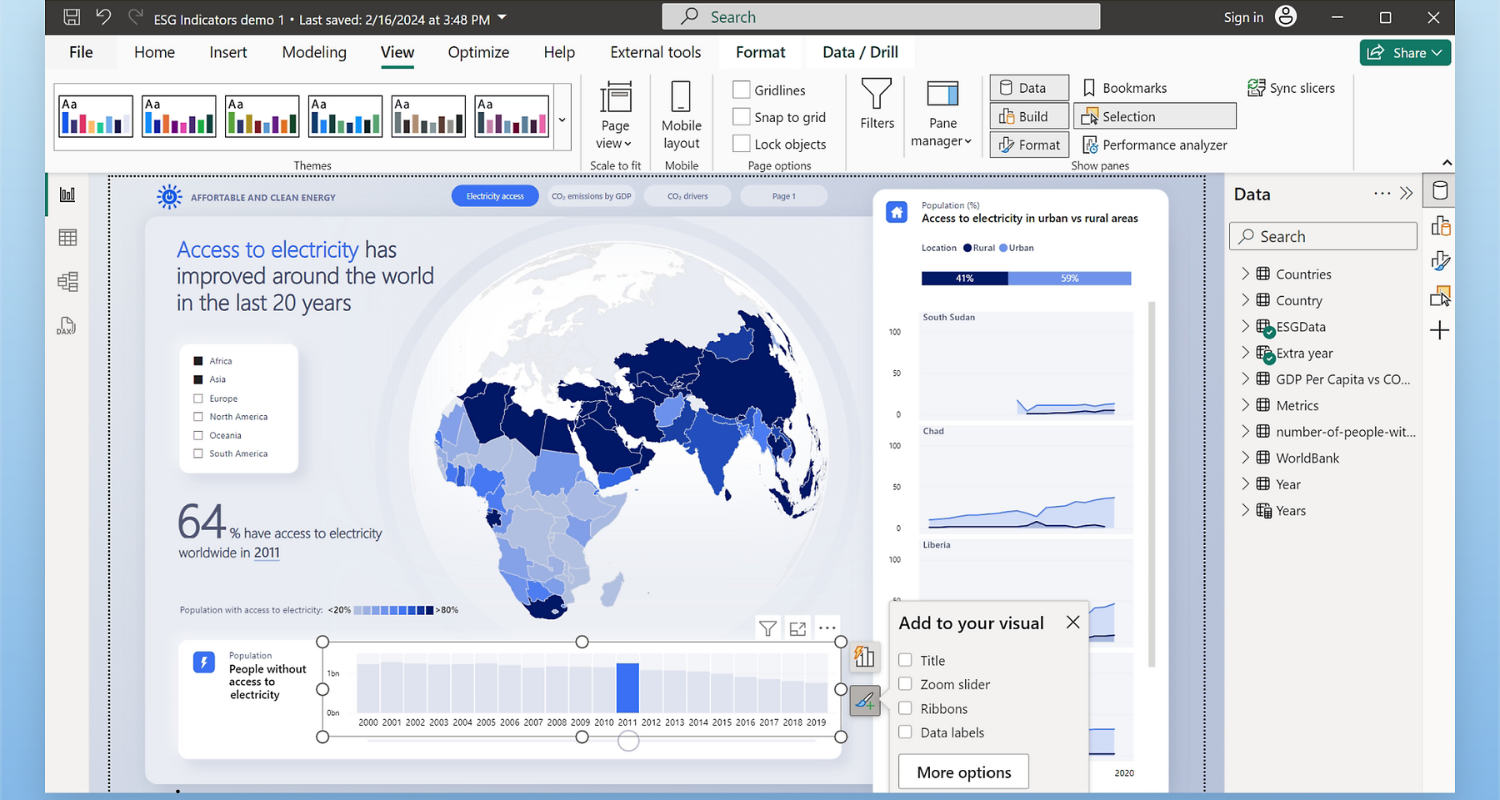Open the Filters pane
Image resolution: width=1500 pixels, height=800 pixels.
point(877,105)
